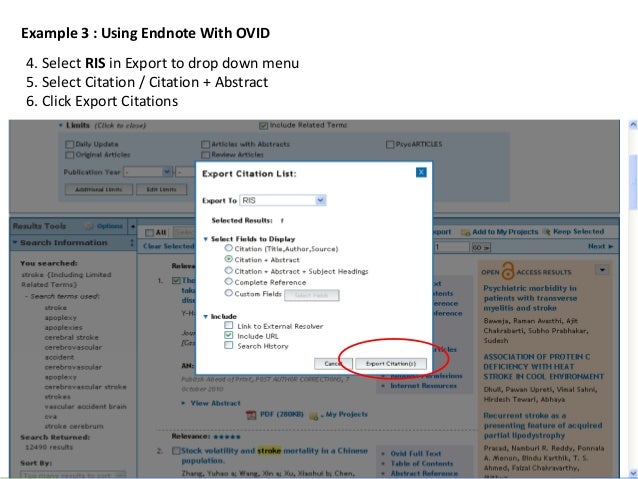Click the Export Citation(s) button
Image resolution: width=638 pixels, height=479 pixels.
click(x=391, y=363)
